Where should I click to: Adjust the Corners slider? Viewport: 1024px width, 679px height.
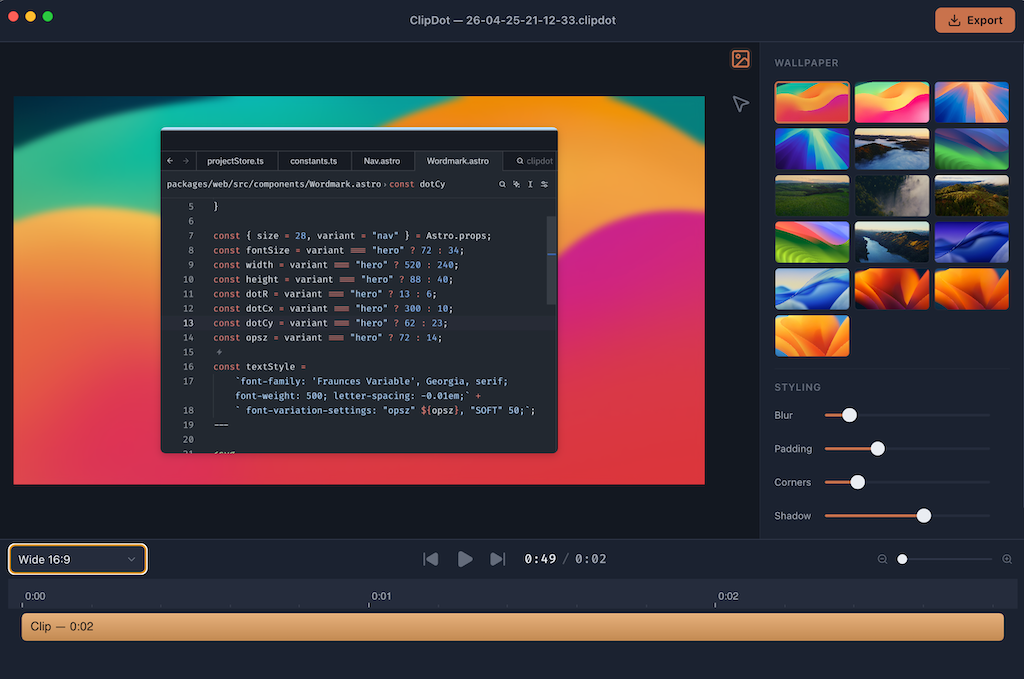pos(857,481)
